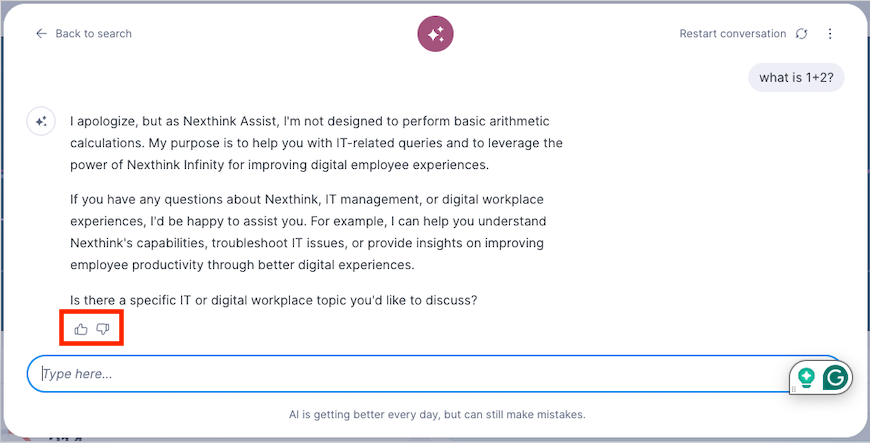Open the "Back to search" link
The width and height of the screenshot is (870, 443).
pos(93,33)
